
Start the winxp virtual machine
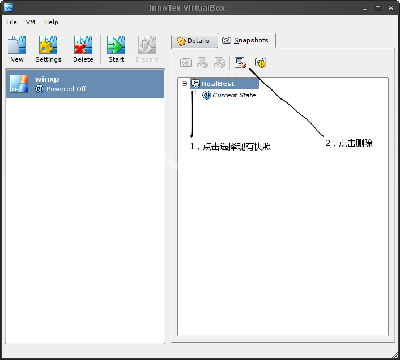pos(116,49)
